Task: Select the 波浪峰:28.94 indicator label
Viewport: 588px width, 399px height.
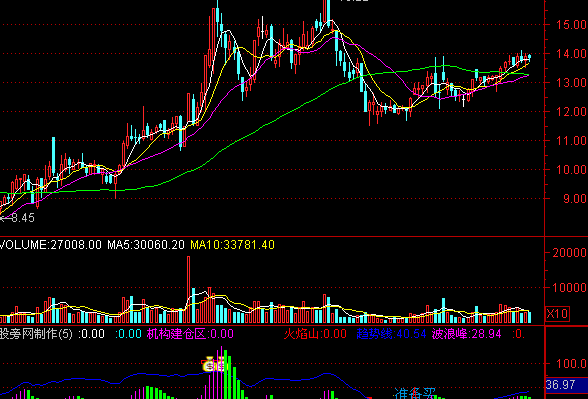Action: [466, 334]
